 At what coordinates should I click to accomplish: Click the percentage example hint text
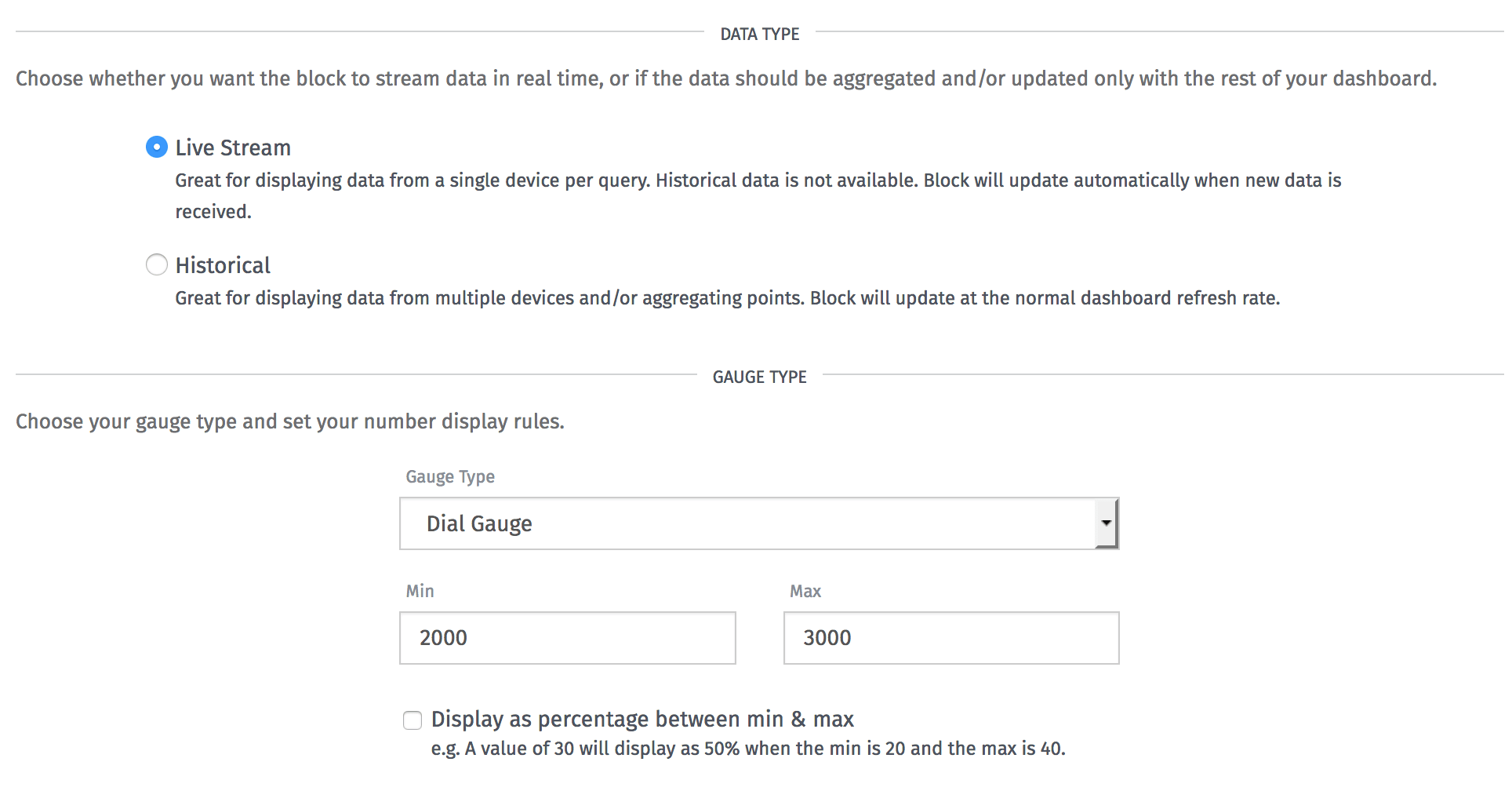coord(748,749)
